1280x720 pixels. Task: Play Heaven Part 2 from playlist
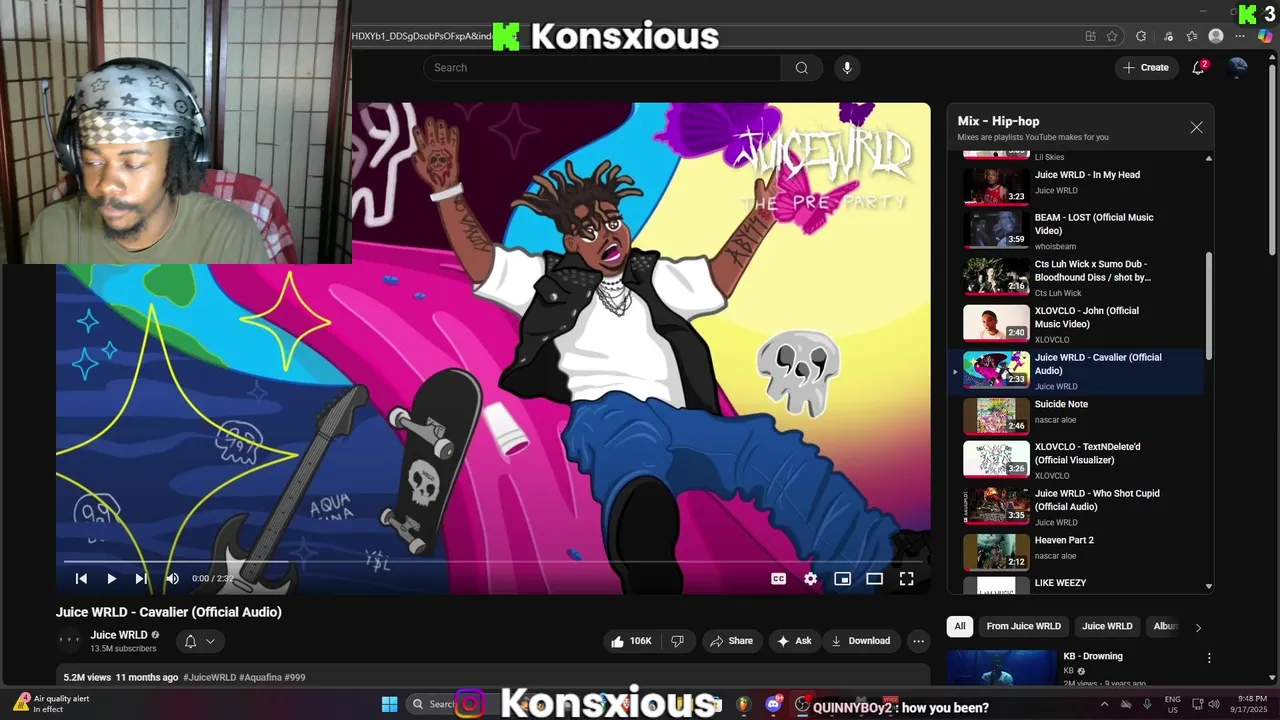pyautogui.click(x=1078, y=551)
